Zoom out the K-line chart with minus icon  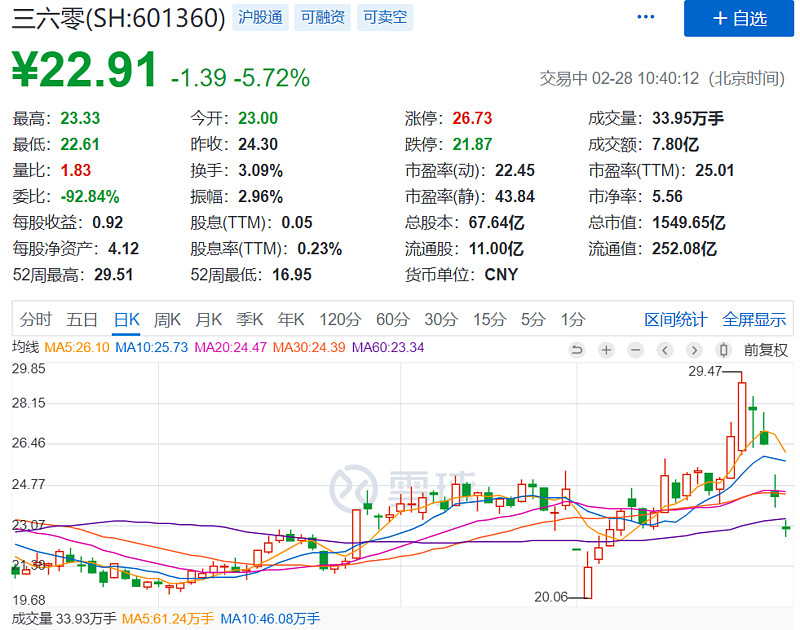635,350
